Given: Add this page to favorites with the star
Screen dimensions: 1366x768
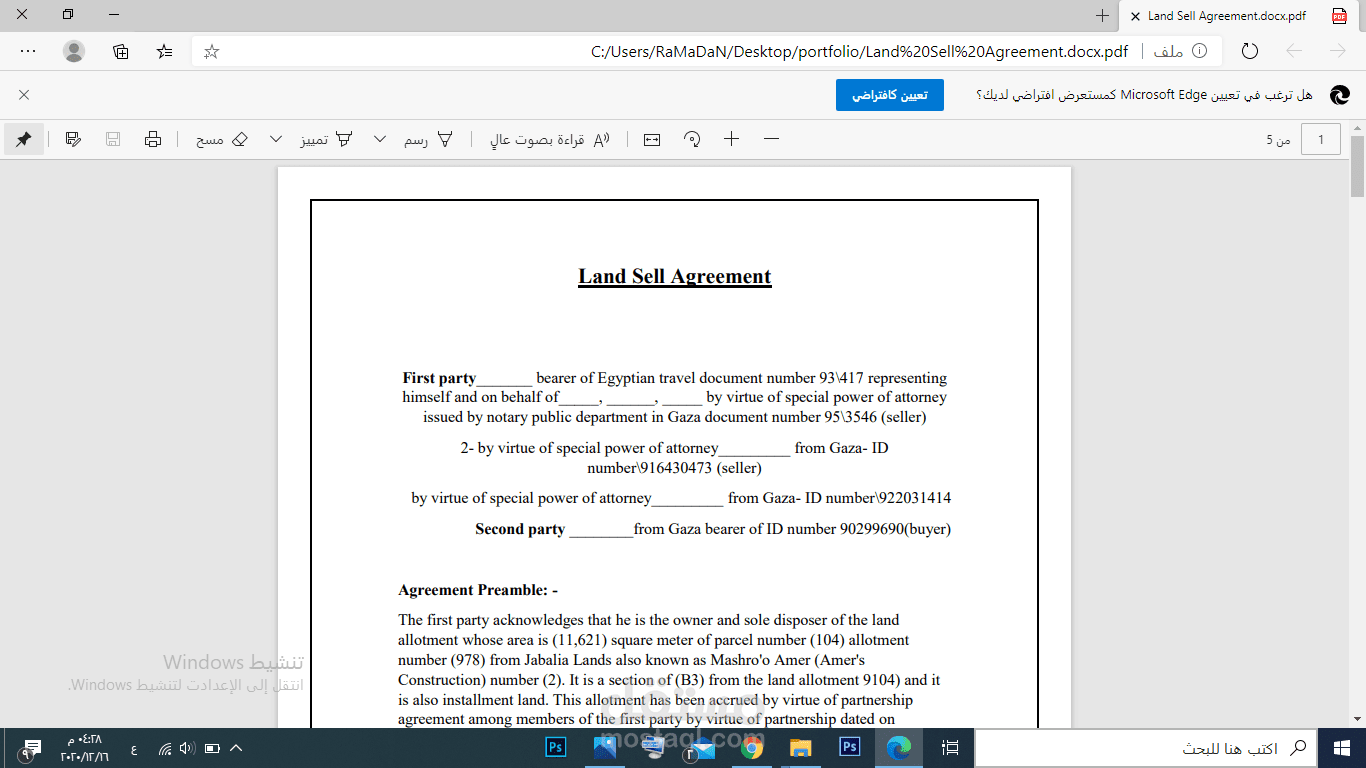Looking at the screenshot, I should click(211, 51).
